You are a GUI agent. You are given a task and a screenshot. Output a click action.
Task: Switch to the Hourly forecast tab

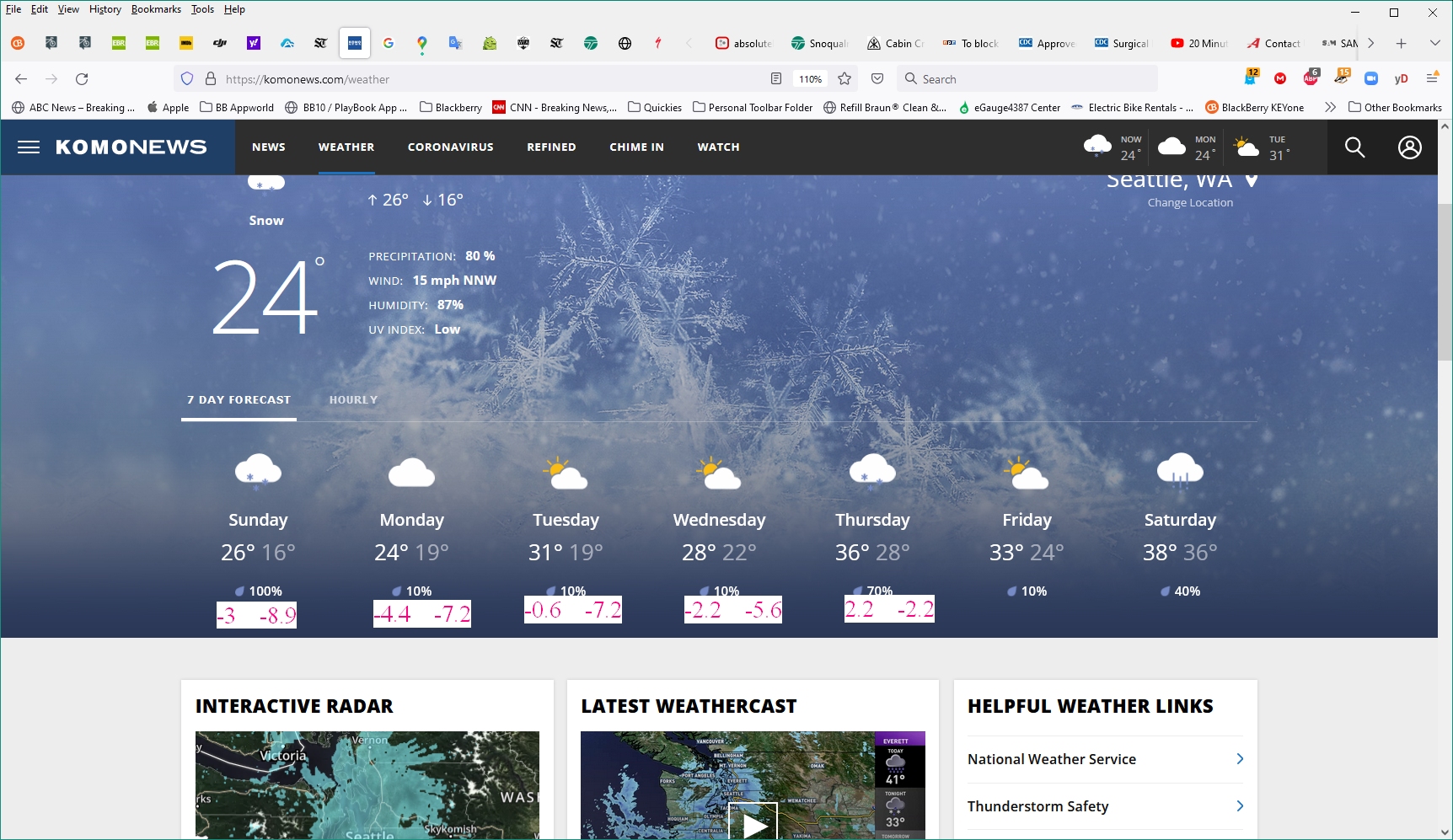point(353,400)
